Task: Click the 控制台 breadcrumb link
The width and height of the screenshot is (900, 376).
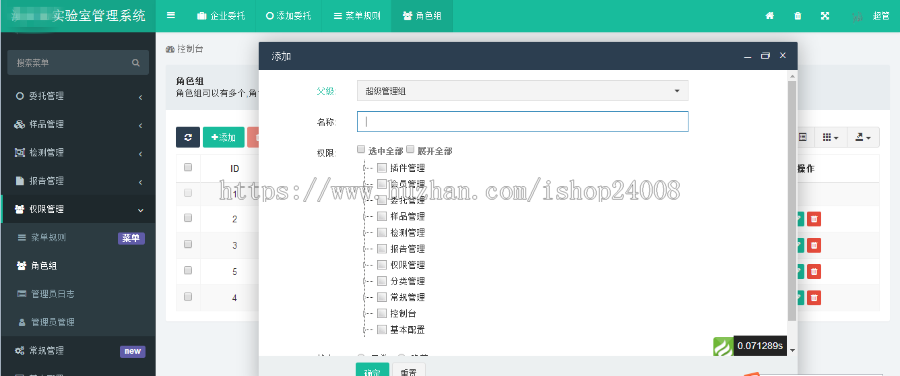Action: click(x=185, y=49)
